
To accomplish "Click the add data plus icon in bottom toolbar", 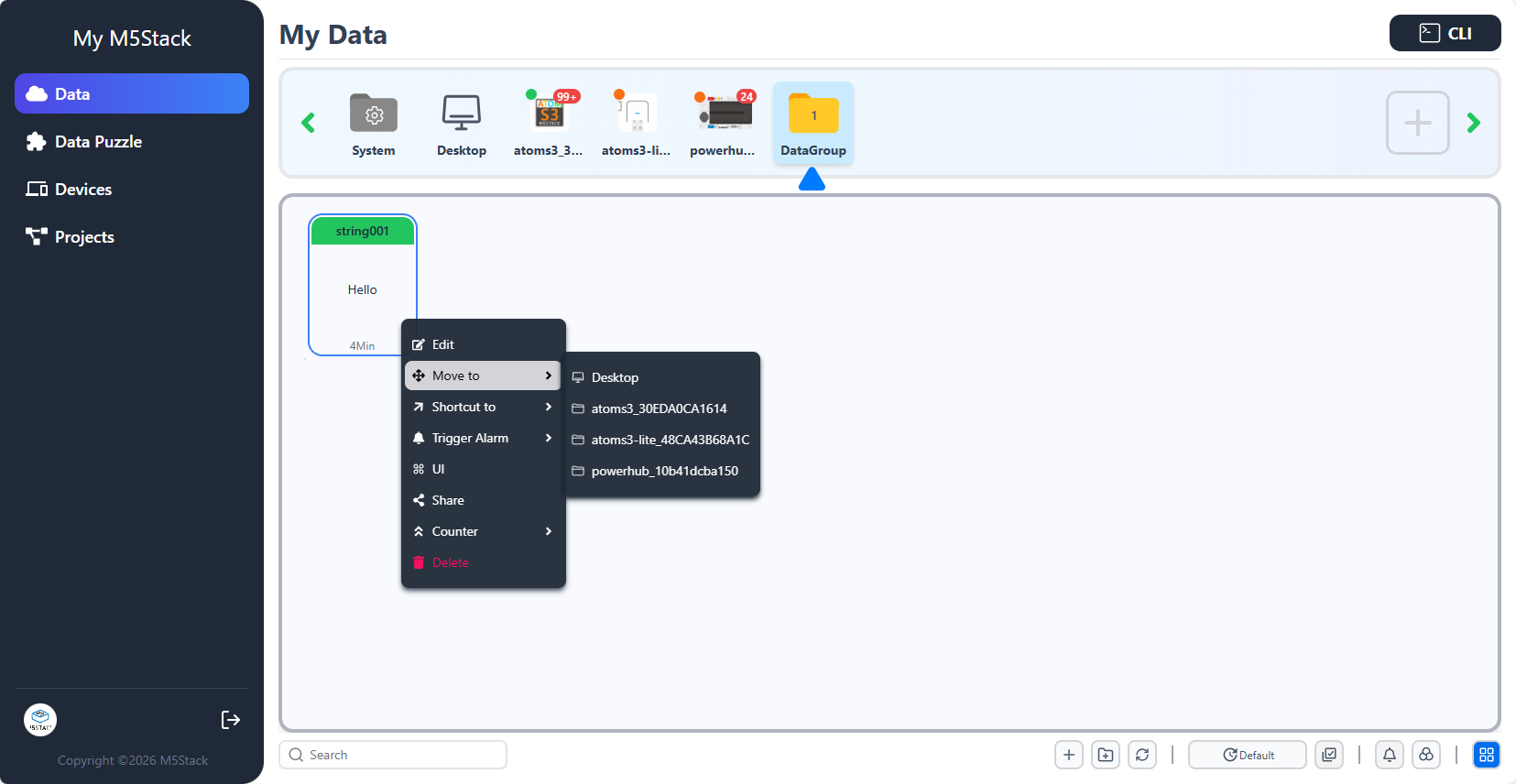I will pyautogui.click(x=1068, y=755).
